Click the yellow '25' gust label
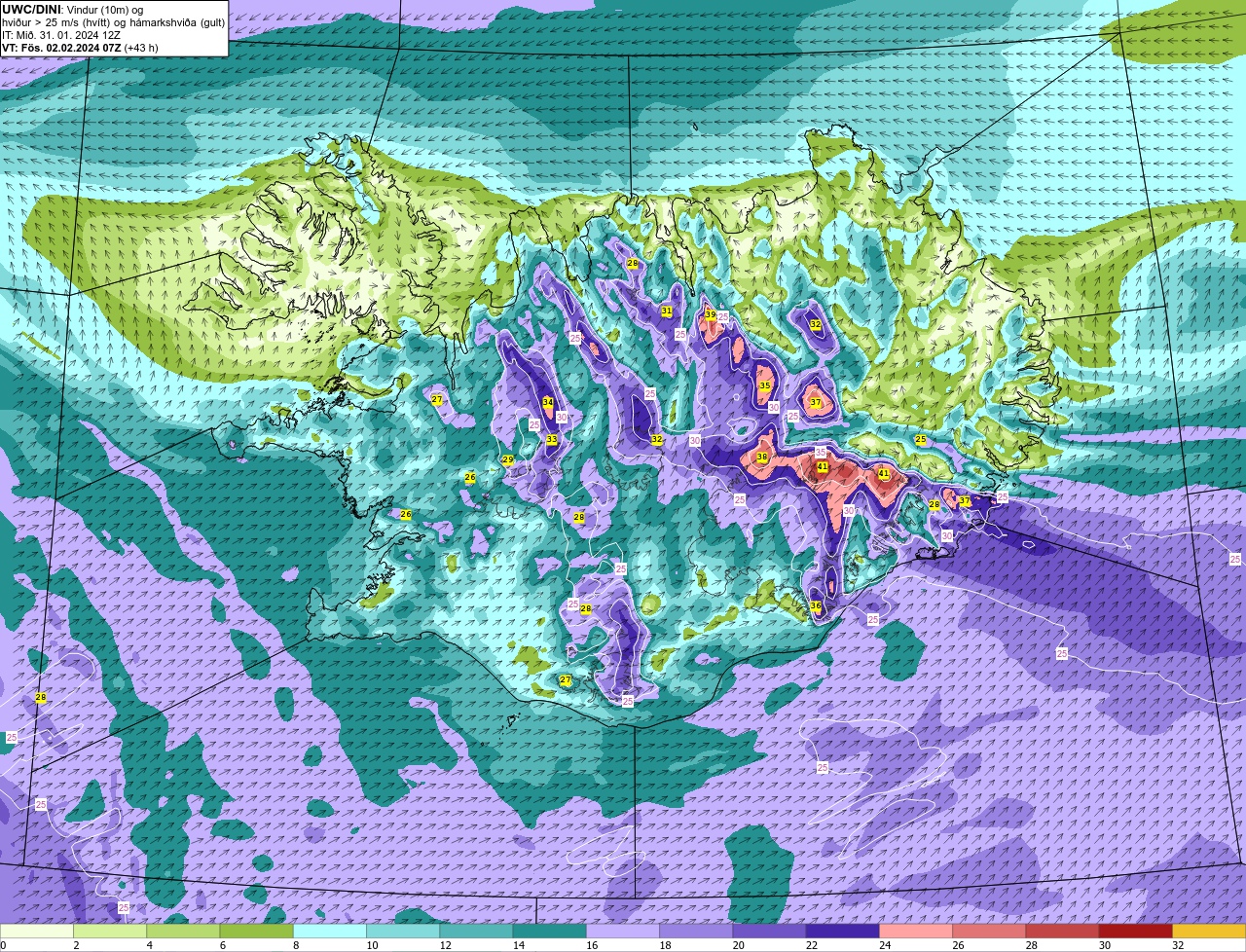 [x=921, y=440]
